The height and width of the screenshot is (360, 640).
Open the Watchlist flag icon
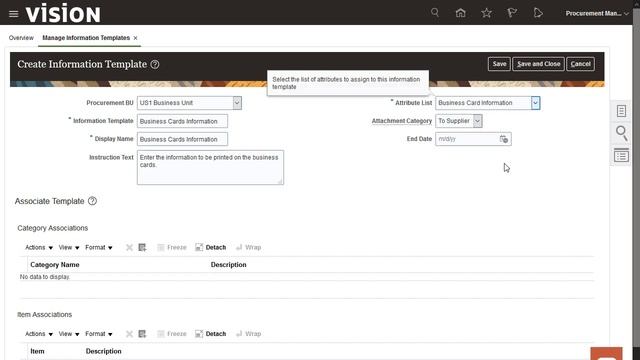(512, 13)
